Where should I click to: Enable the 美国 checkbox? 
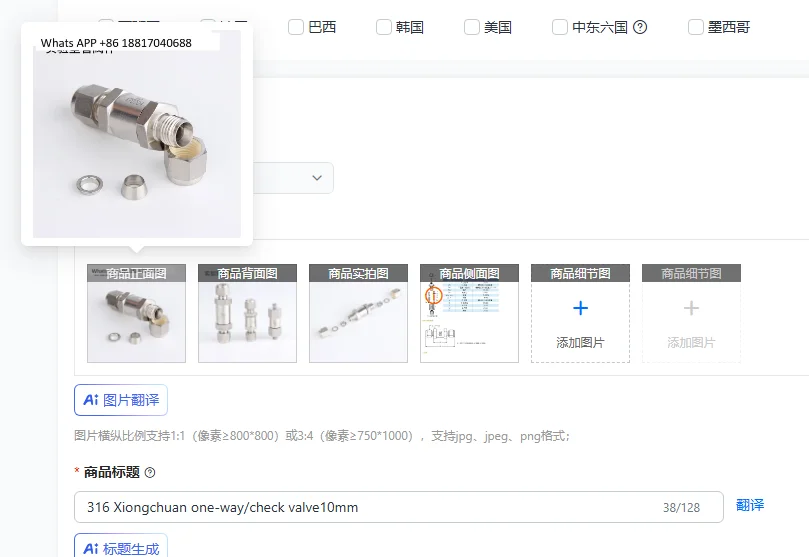coord(472,27)
